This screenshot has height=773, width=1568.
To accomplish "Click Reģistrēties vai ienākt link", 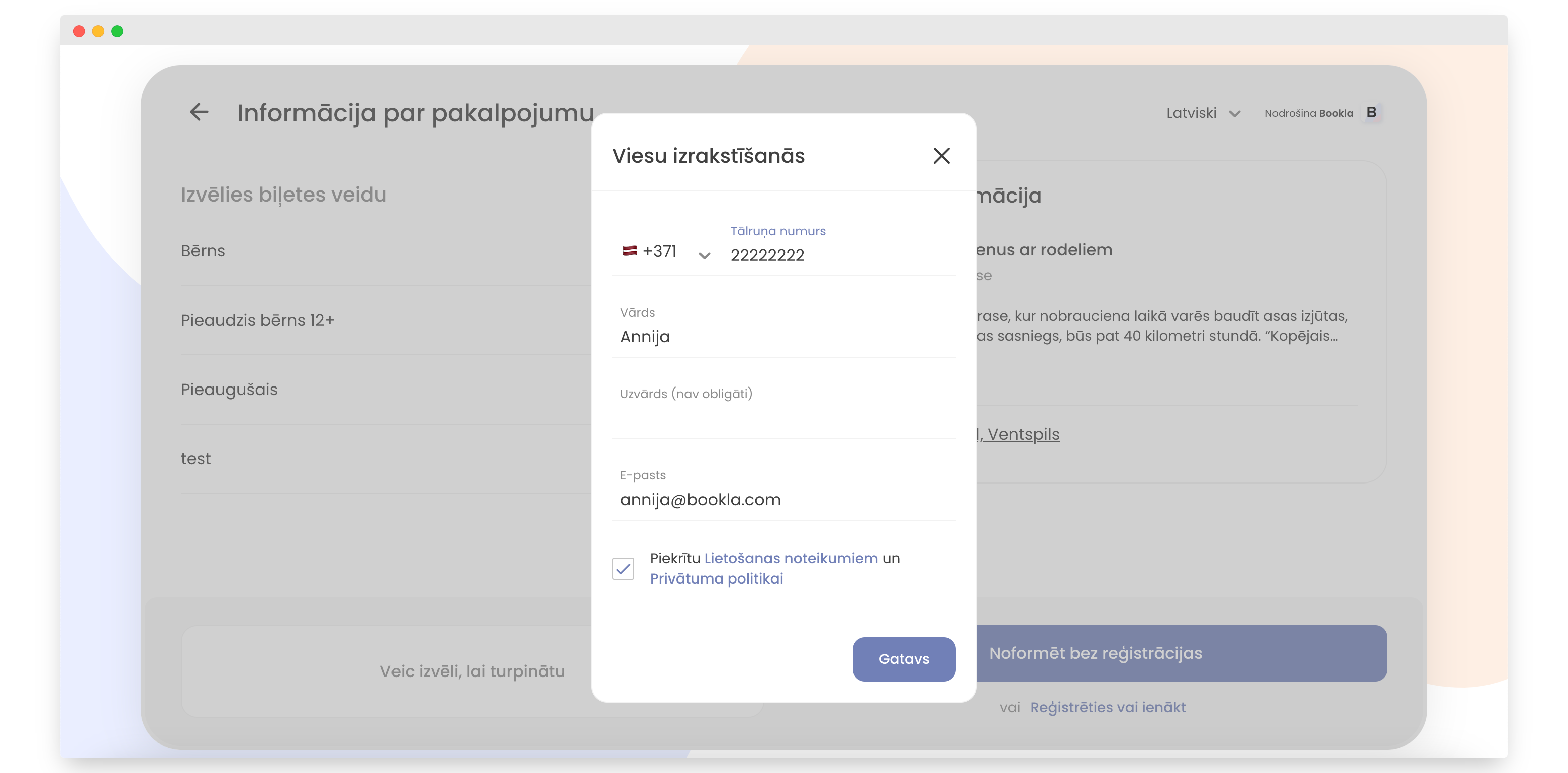I will coord(1108,707).
